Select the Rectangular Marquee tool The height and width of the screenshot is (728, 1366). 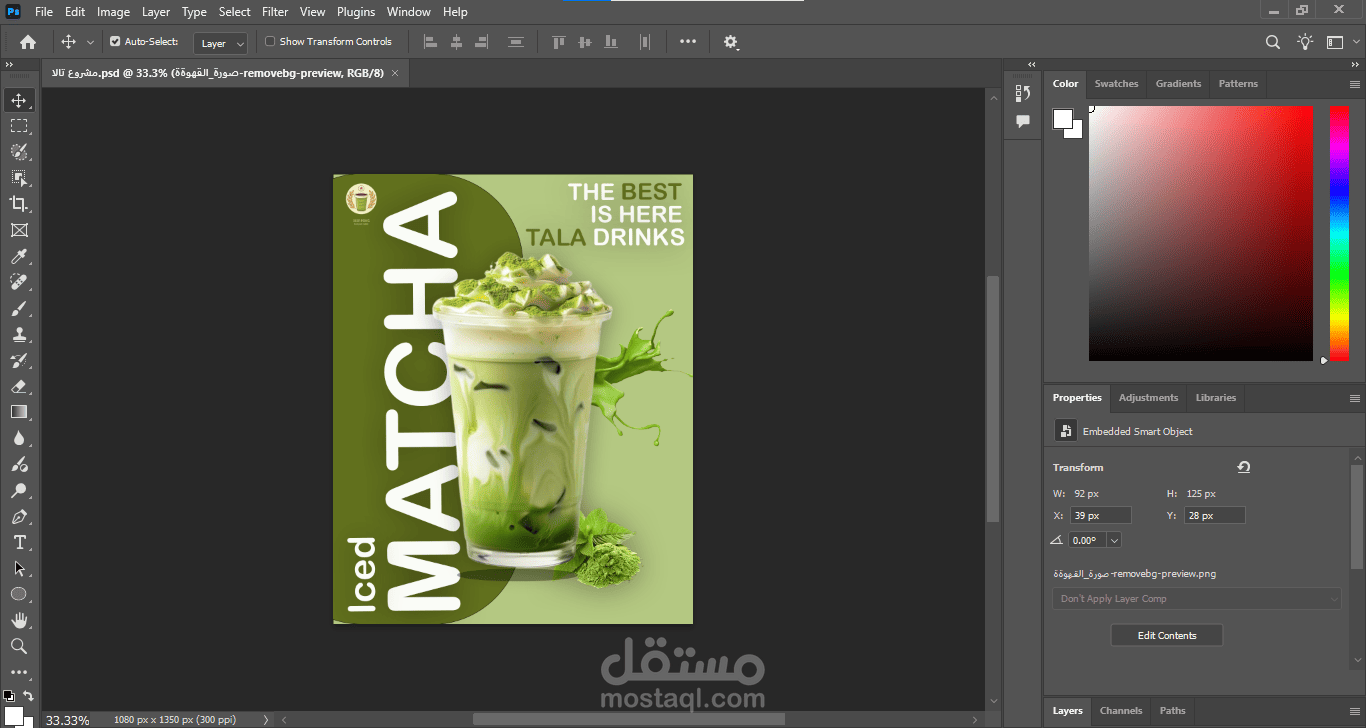(x=18, y=126)
